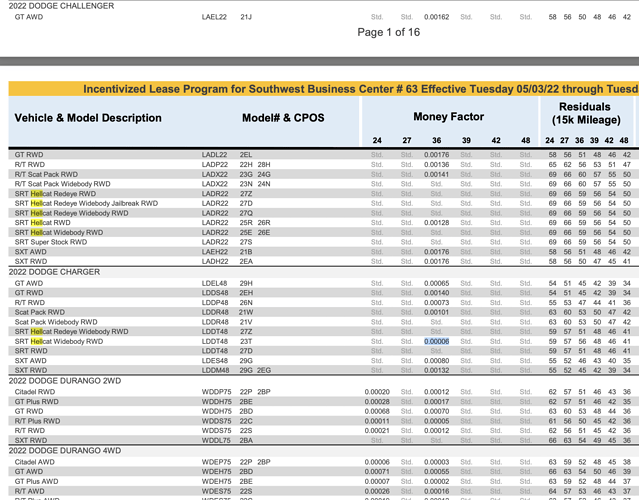Select the '2022 DODGE DURANGO 4WD' section heading

pos(65,451)
